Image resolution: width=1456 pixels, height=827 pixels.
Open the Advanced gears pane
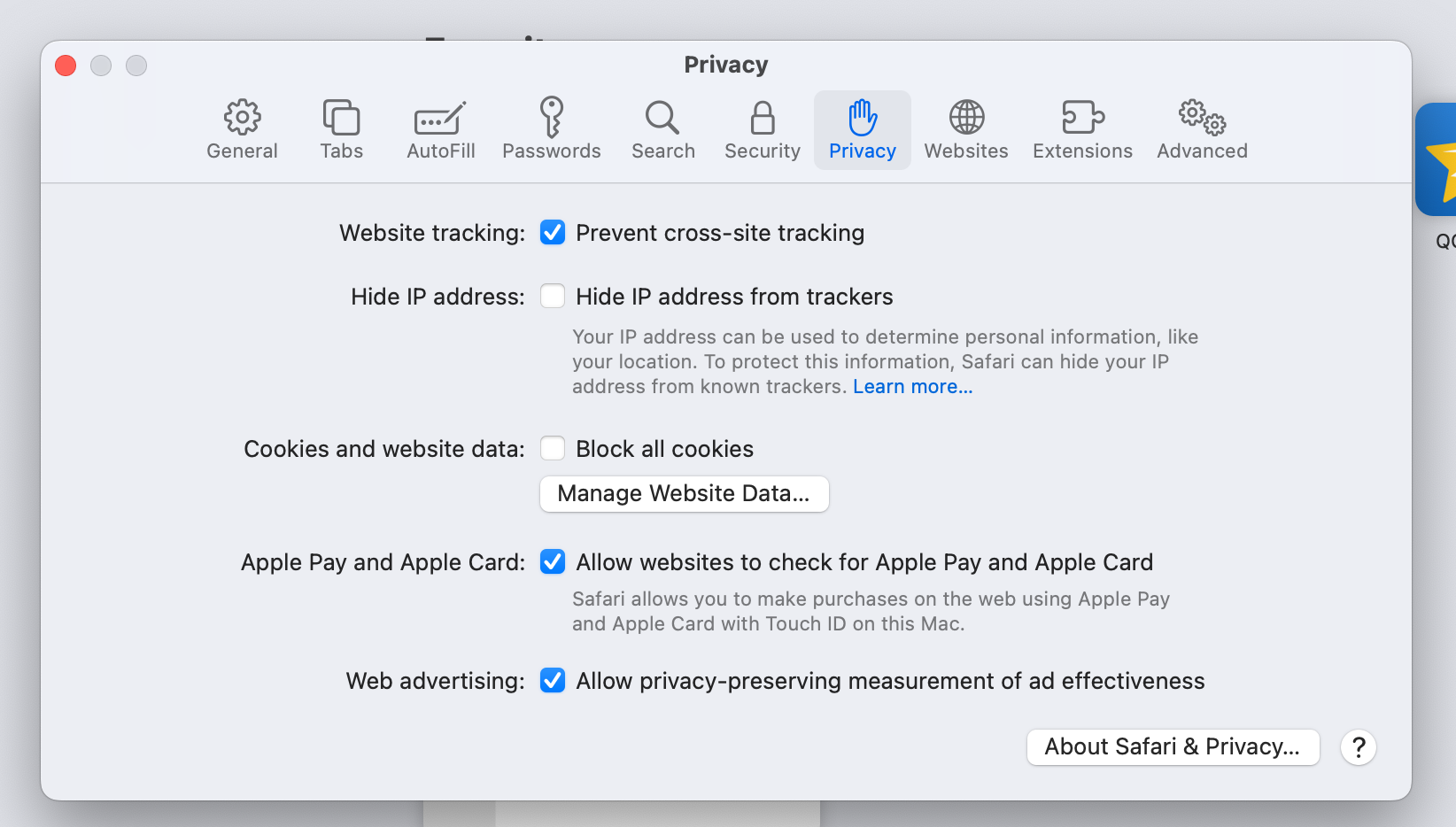pyautogui.click(x=1202, y=129)
